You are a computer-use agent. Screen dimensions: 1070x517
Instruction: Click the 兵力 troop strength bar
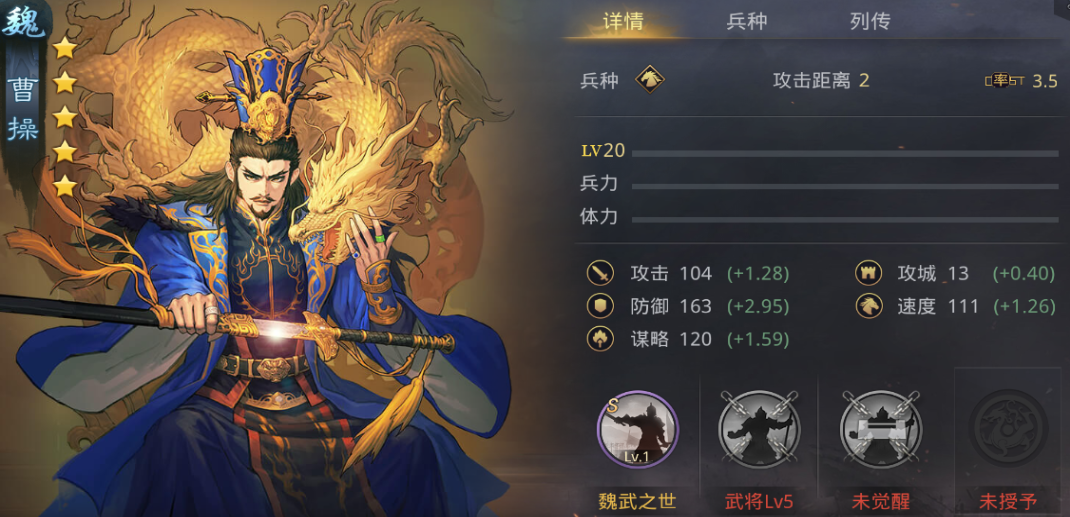click(x=845, y=186)
